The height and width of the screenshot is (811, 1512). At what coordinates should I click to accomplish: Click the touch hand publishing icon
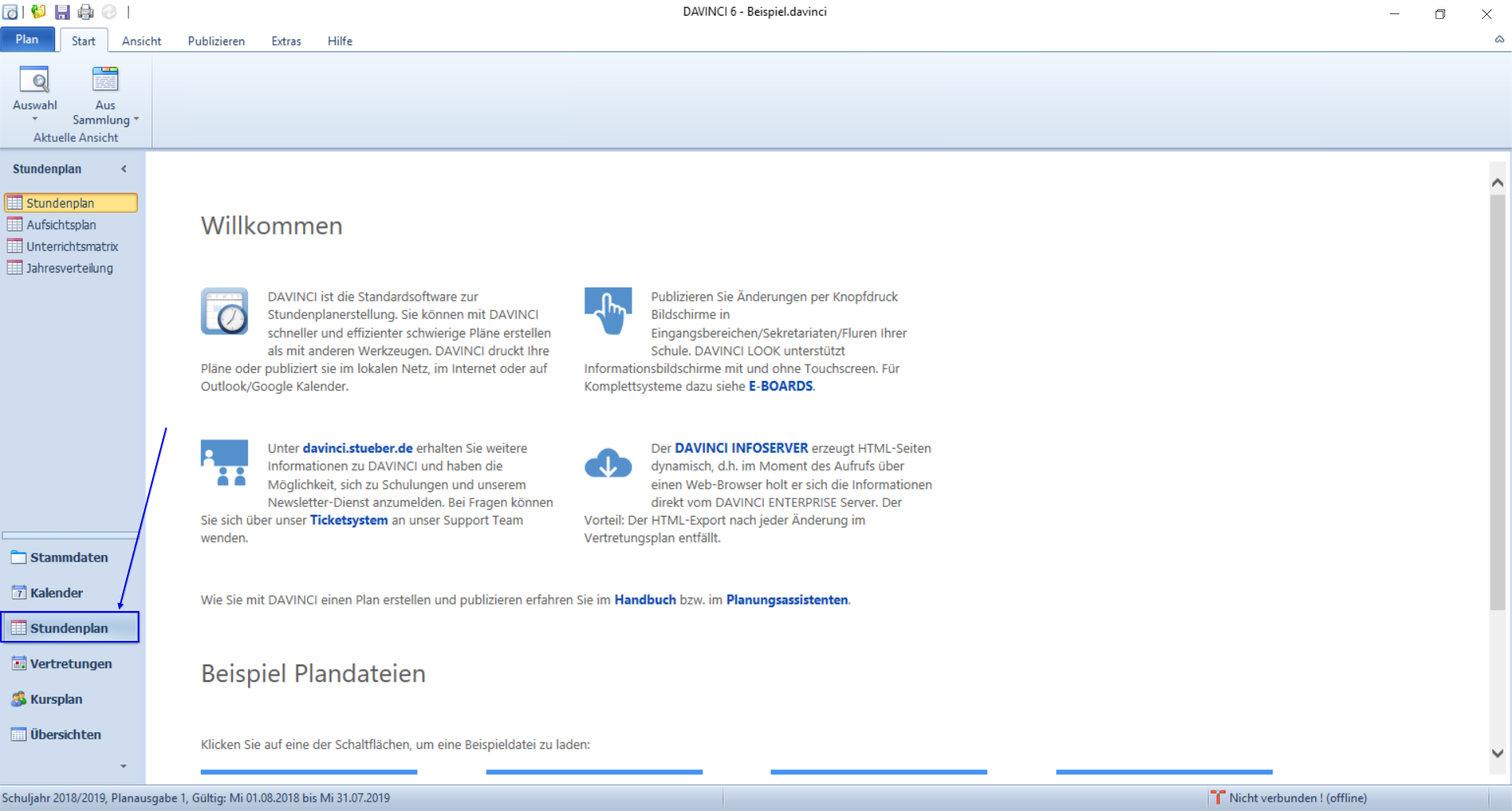tap(608, 311)
